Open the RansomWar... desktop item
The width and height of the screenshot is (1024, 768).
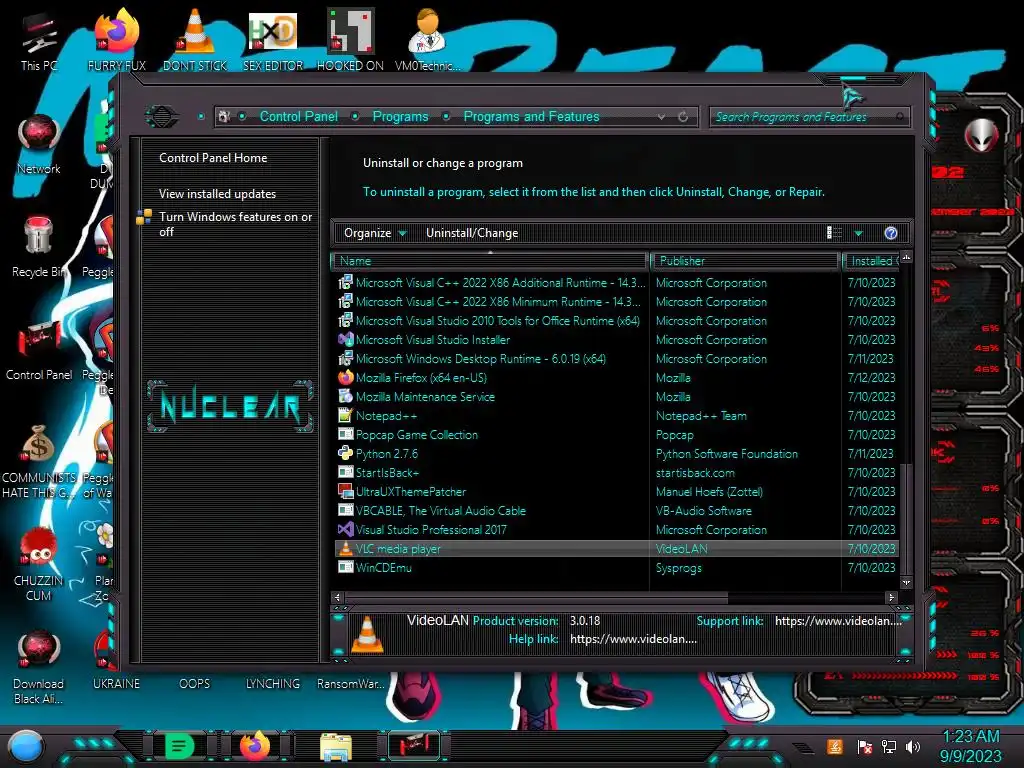(x=351, y=684)
